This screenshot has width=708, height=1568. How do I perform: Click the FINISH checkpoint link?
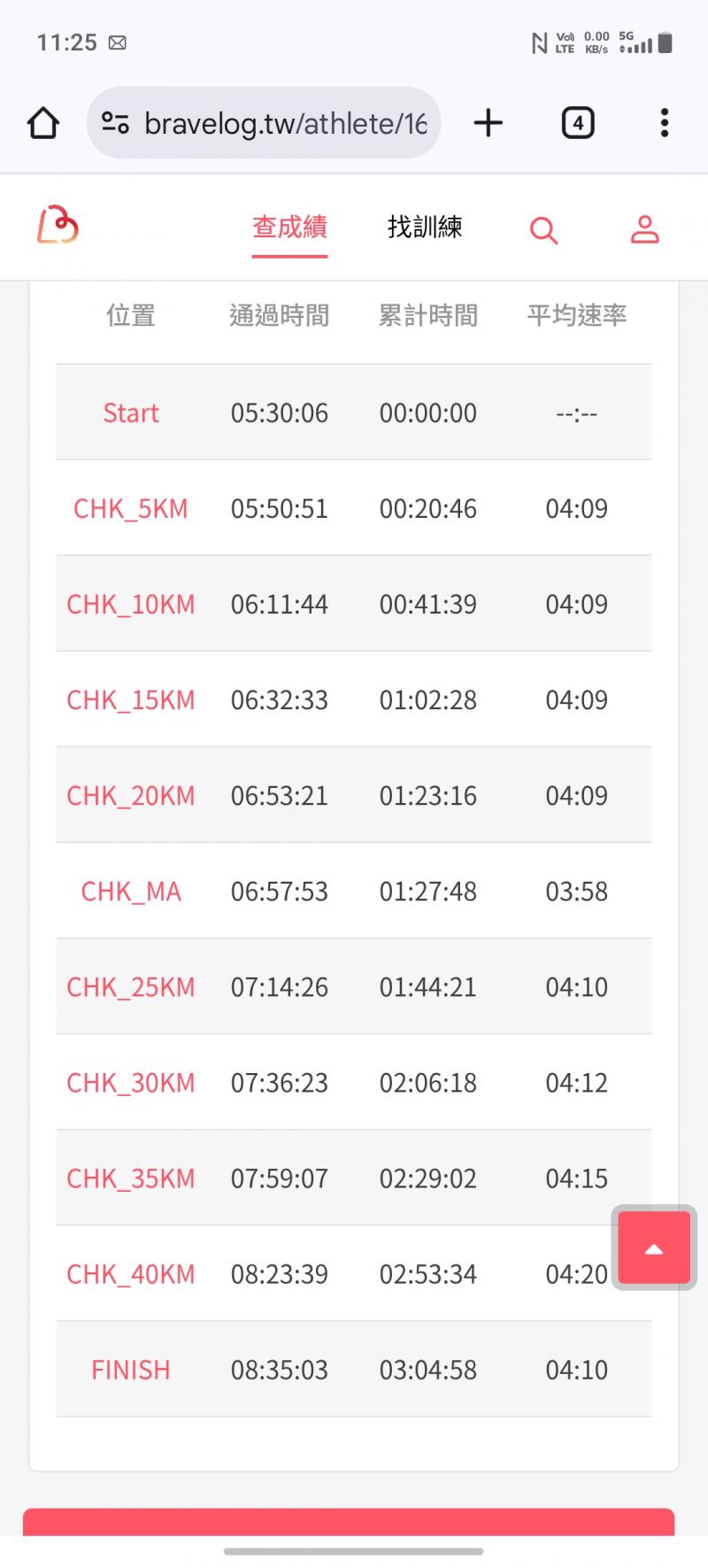pyautogui.click(x=131, y=1370)
